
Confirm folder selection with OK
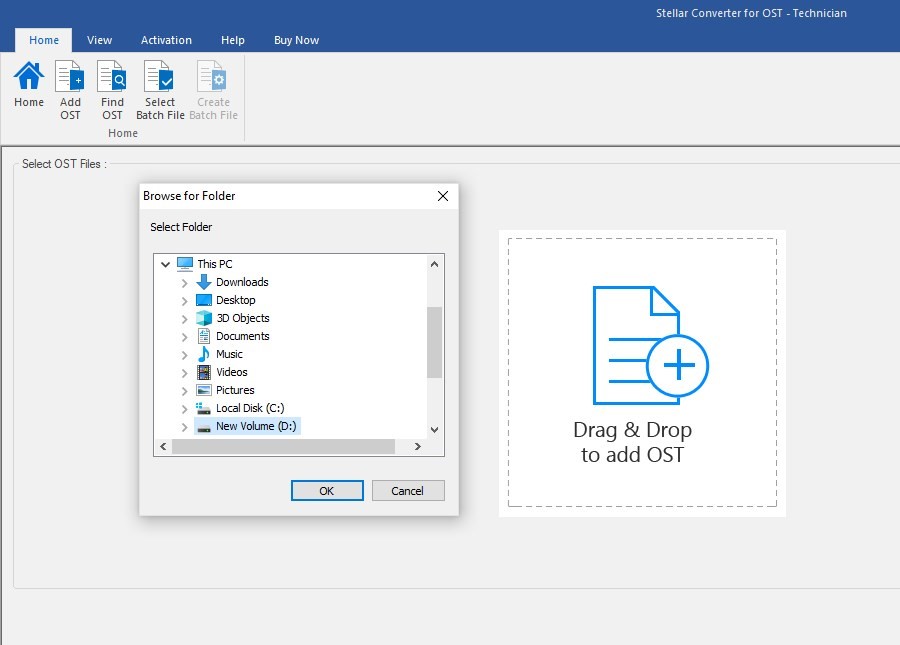327,491
